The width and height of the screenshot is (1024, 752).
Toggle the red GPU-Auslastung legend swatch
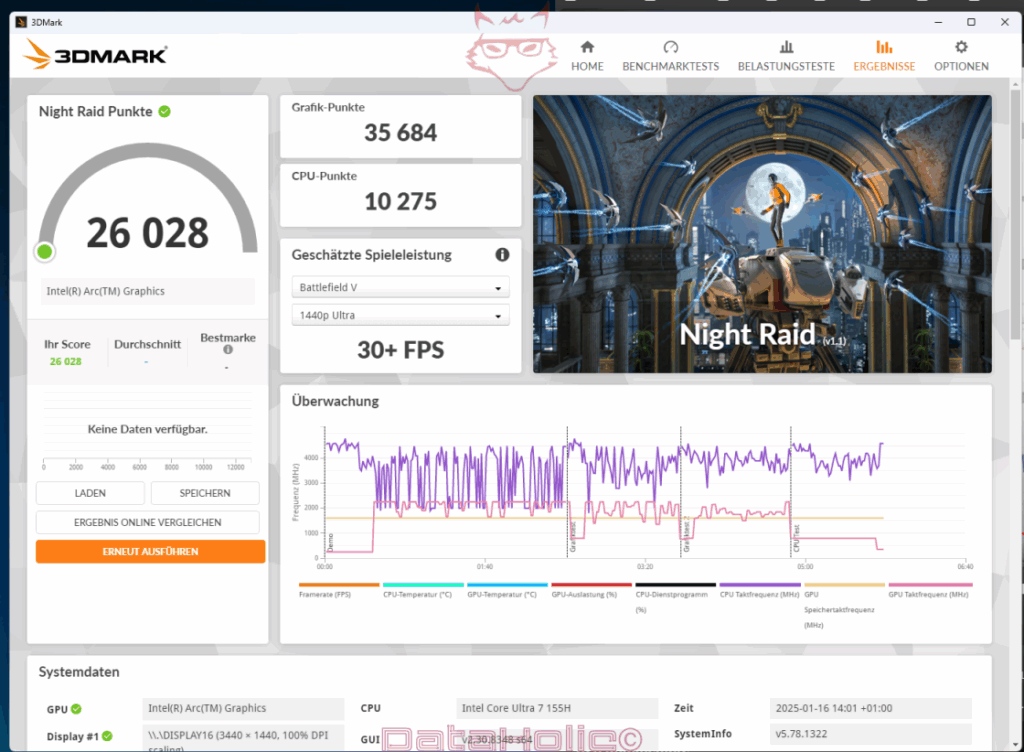592,585
